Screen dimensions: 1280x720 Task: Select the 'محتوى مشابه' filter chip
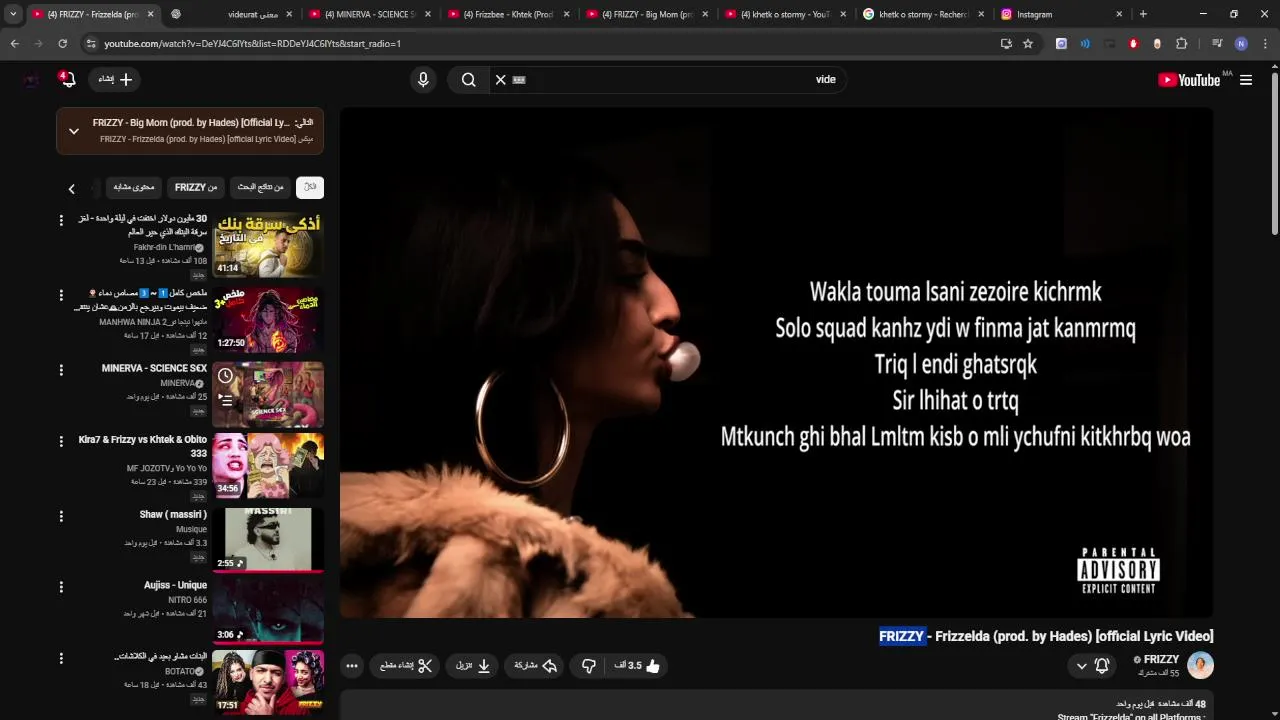tap(134, 187)
